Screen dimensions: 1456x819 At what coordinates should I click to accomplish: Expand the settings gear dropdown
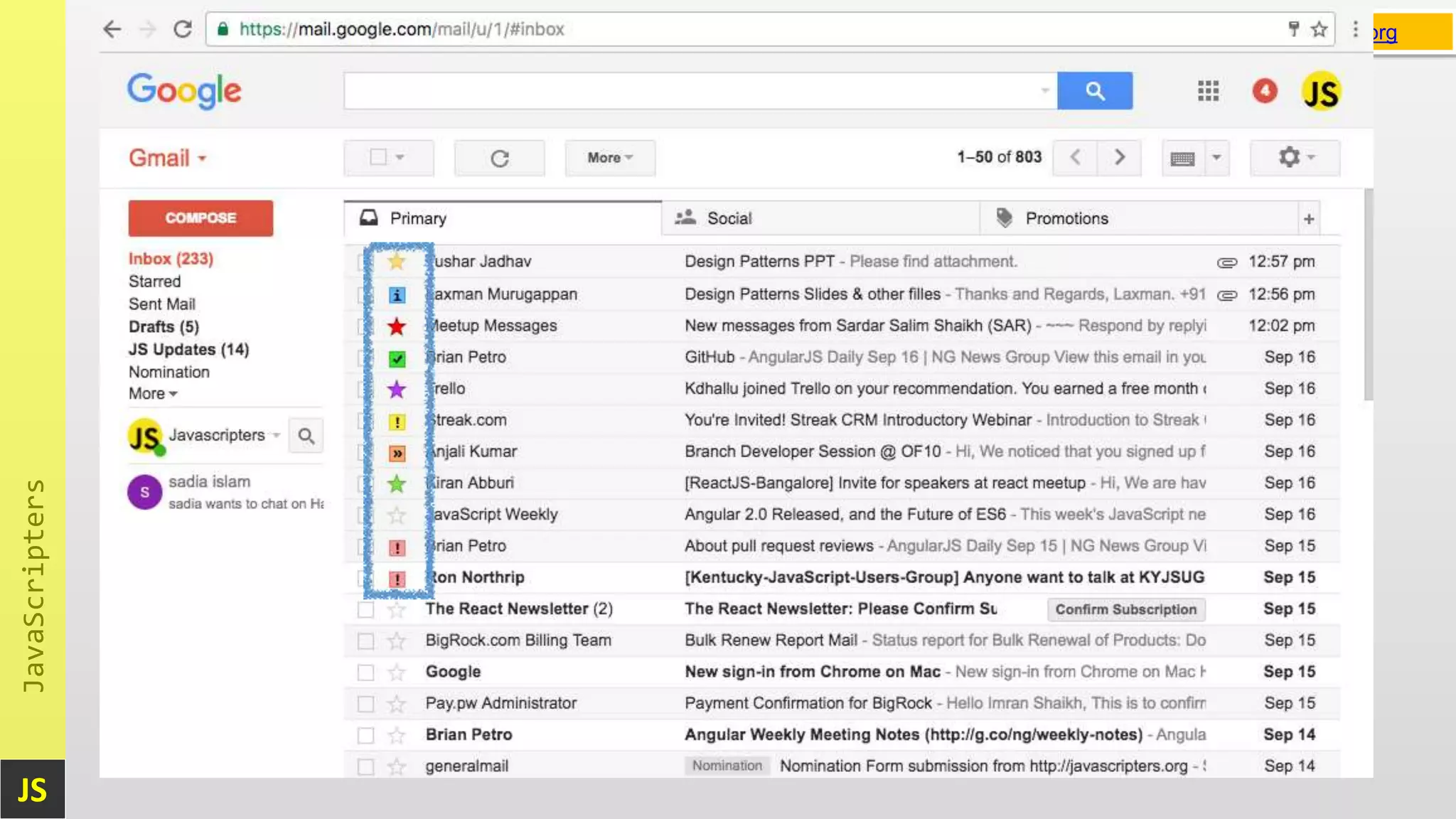click(x=1295, y=157)
